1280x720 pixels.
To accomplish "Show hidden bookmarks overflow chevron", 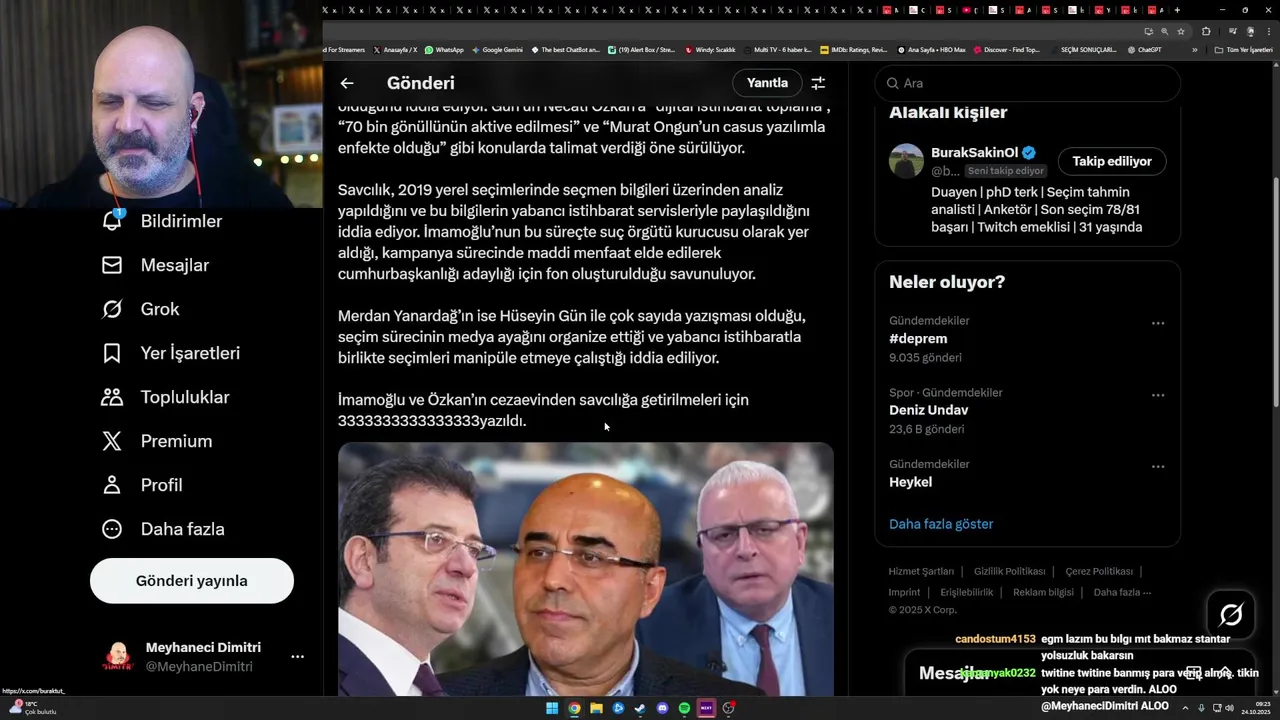I will 1194,49.
